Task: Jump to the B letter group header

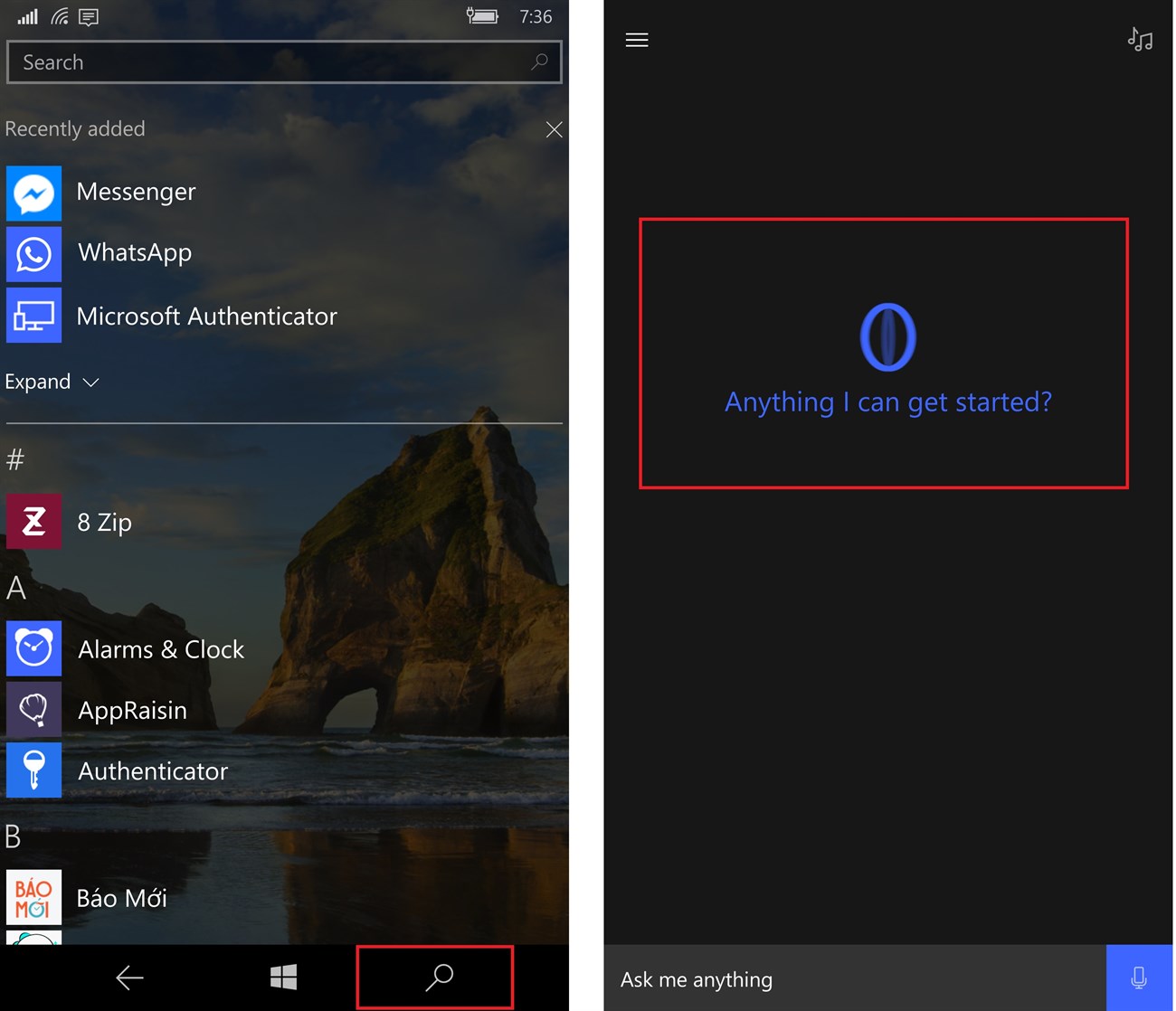Action: pyautogui.click(x=14, y=836)
